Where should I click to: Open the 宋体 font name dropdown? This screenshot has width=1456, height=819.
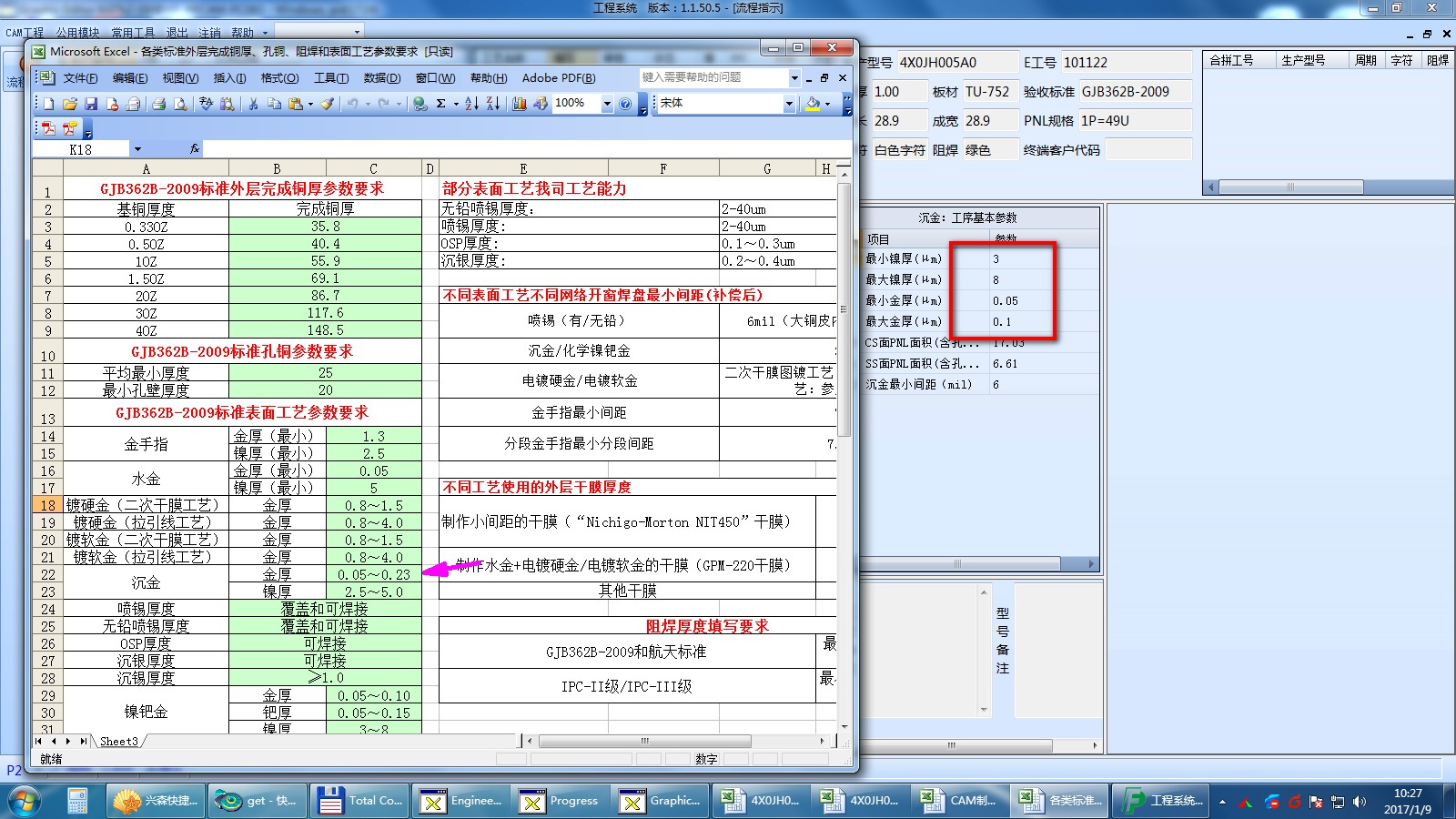(x=789, y=105)
